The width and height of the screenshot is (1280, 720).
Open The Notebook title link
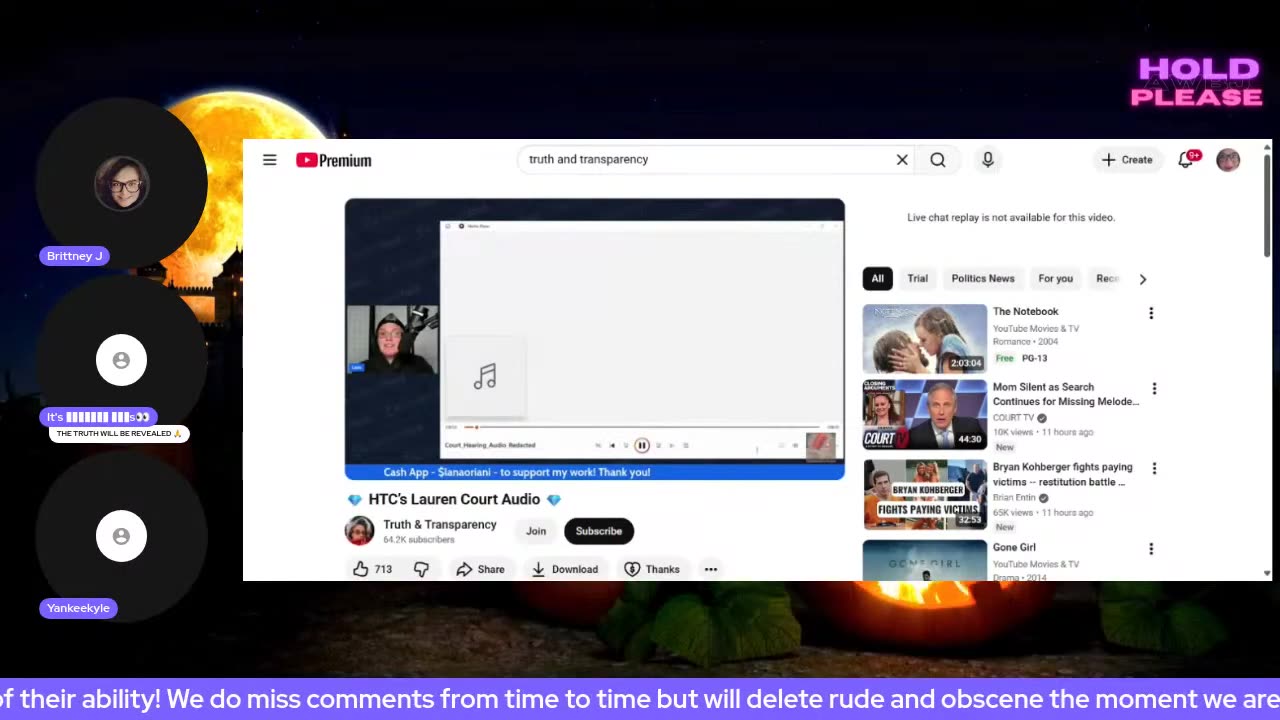point(1025,312)
